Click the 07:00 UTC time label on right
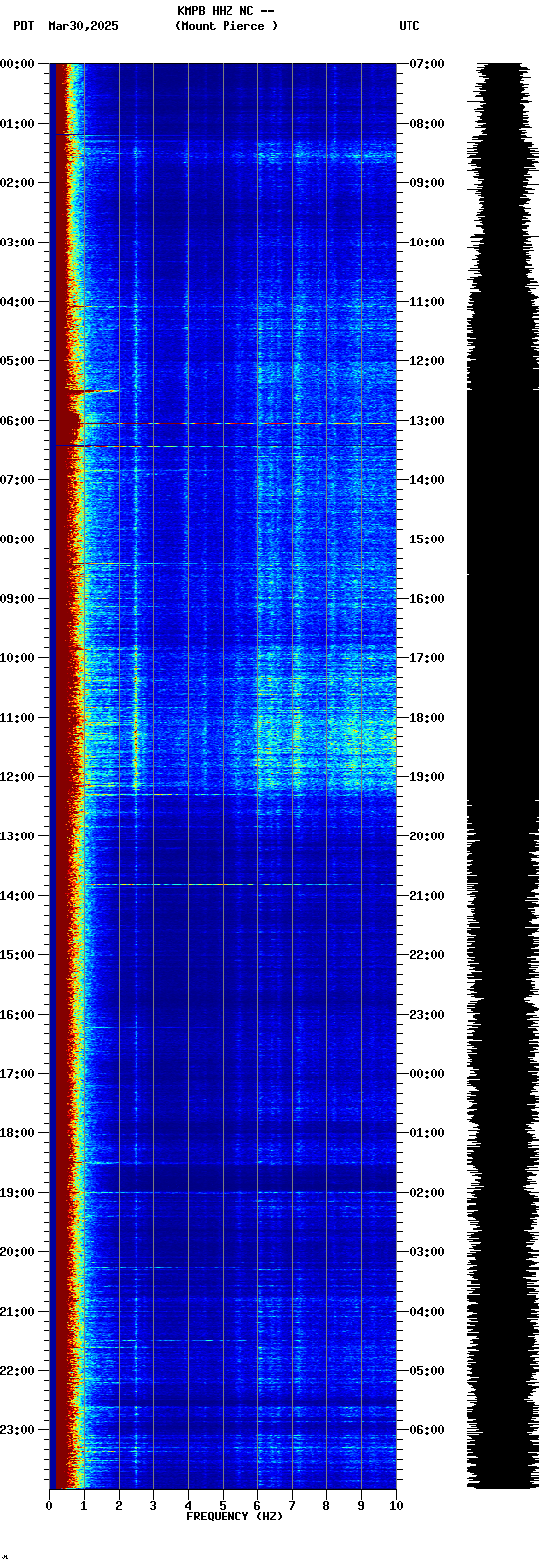The width and height of the screenshot is (546, 1568). (x=427, y=64)
